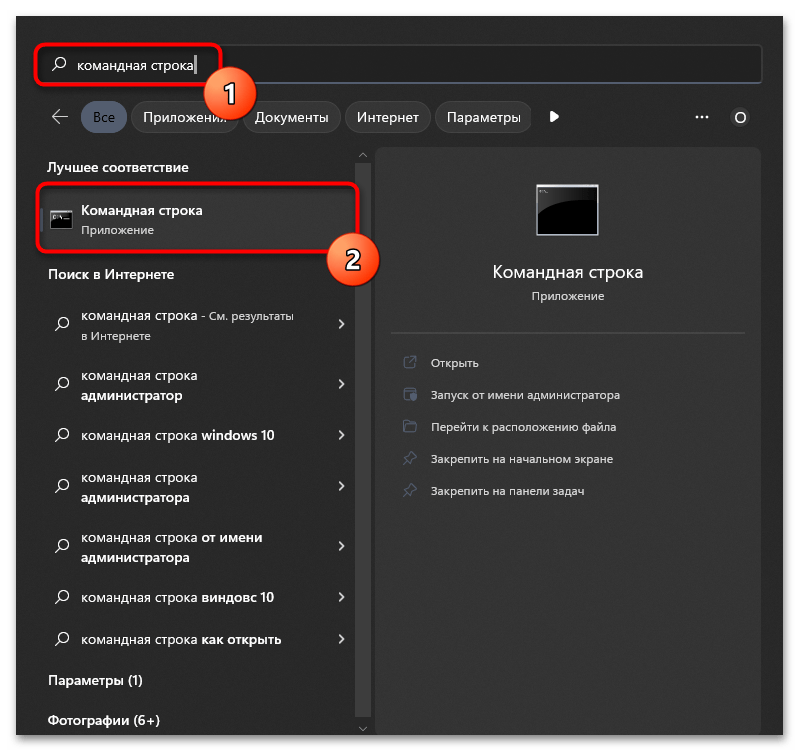
Task: Click search icon beside 'См. результаты в Интернете'
Action: [62, 324]
